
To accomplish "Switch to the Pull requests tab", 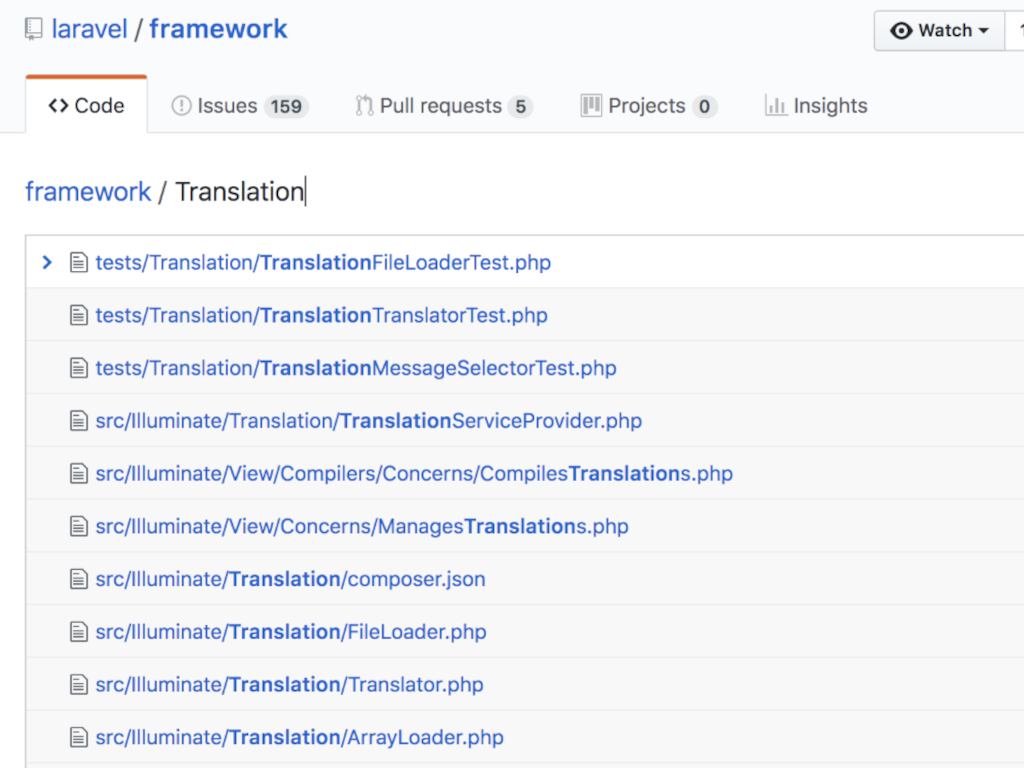I will (444, 106).
